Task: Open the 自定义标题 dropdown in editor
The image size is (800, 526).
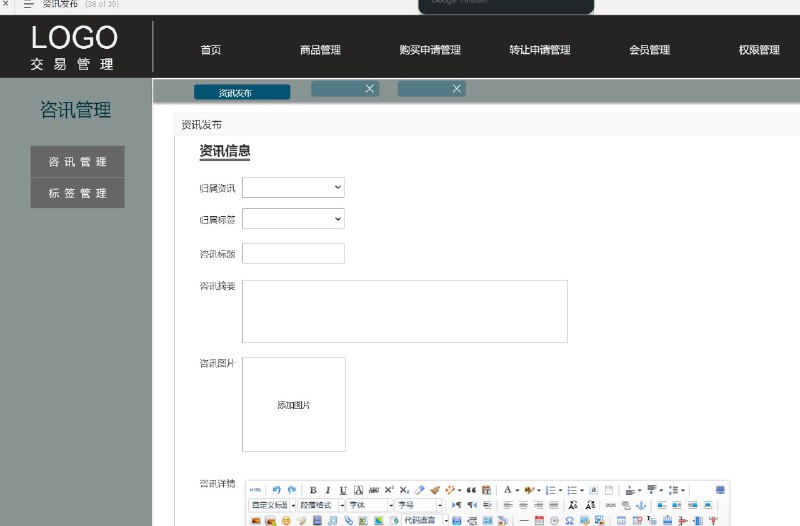Action: 273,505
